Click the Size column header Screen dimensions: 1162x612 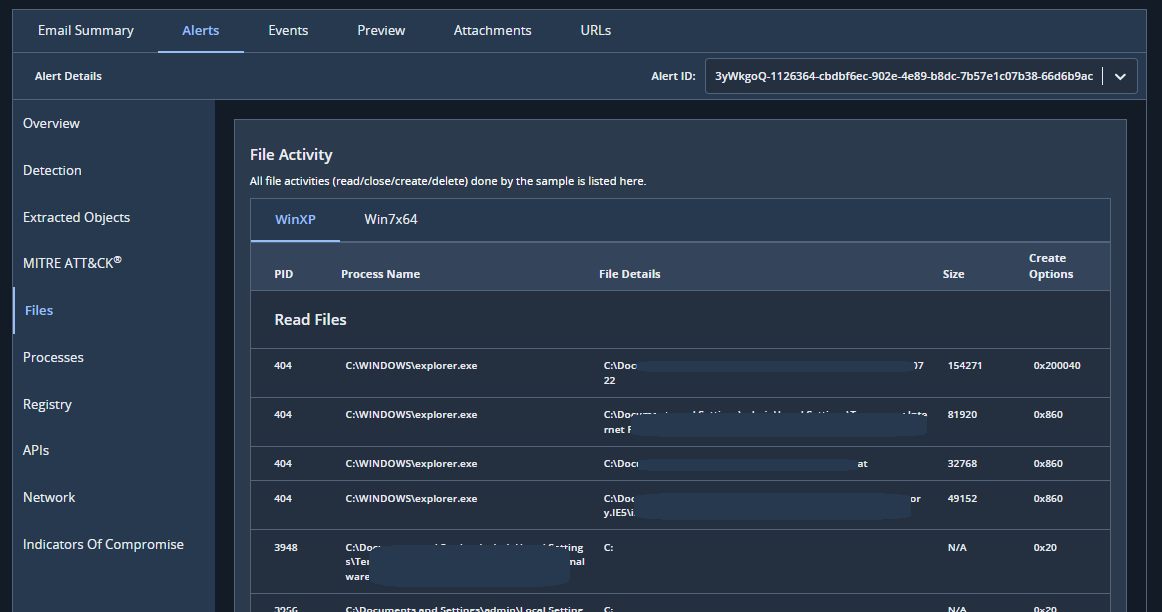point(953,274)
